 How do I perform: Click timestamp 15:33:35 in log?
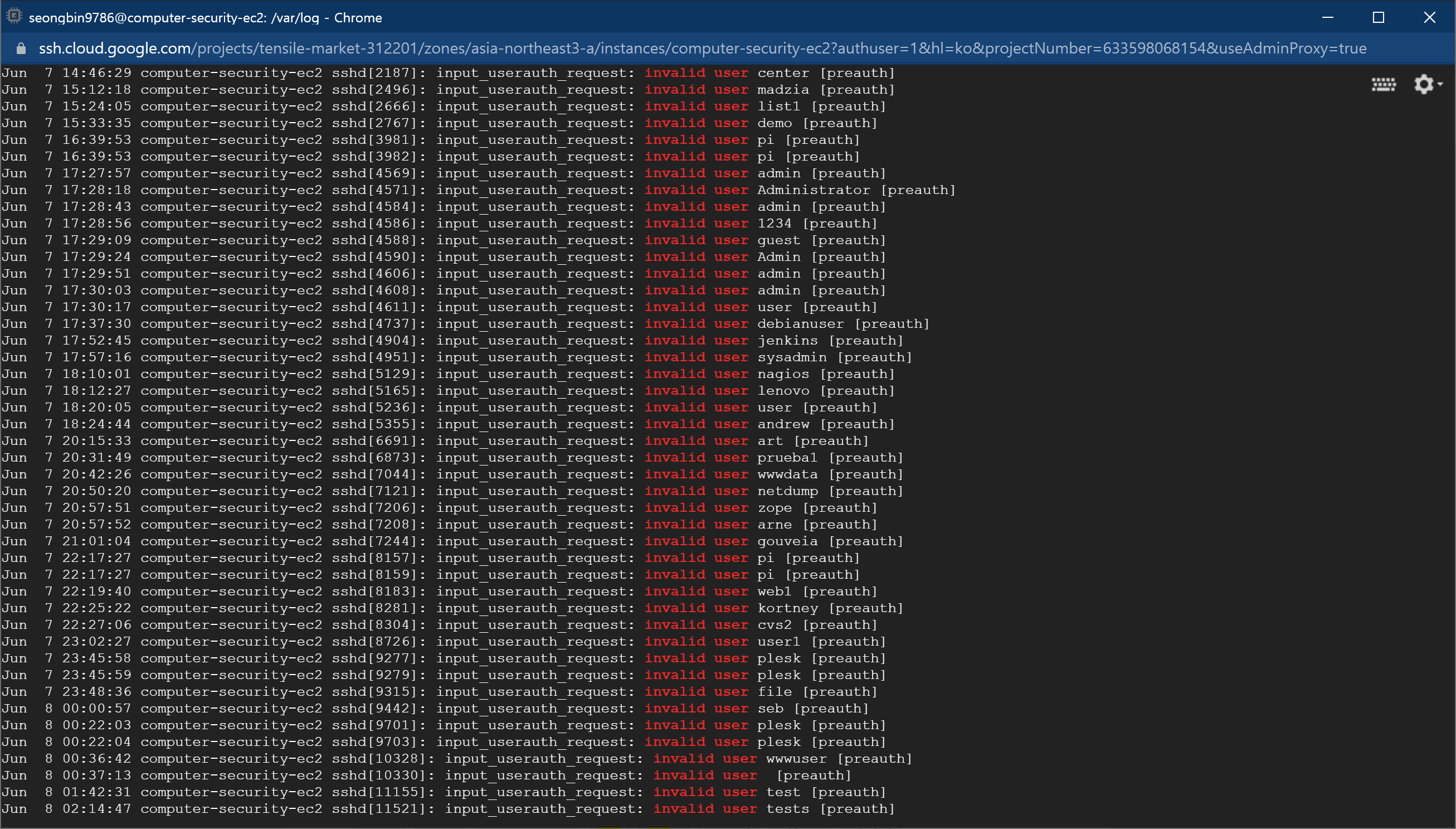[97, 123]
